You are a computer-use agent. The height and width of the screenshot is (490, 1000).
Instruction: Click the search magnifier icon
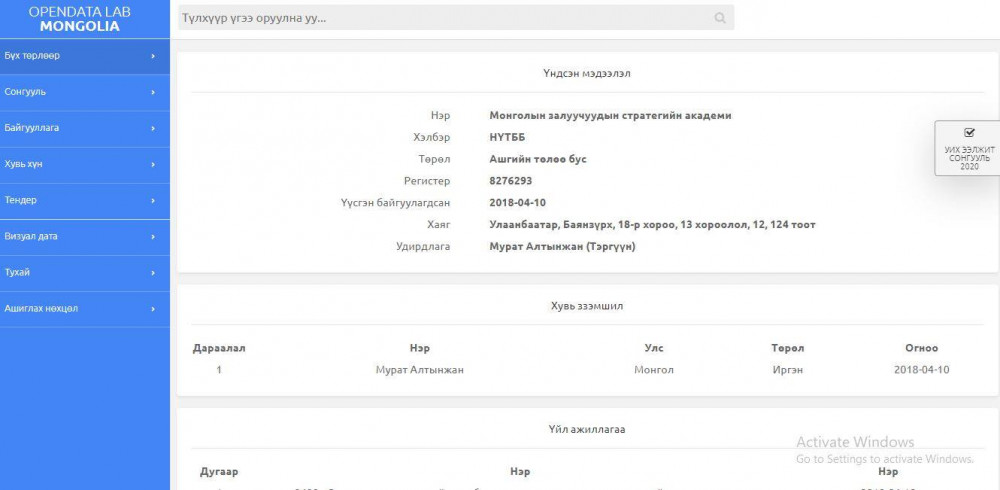(x=720, y=18)
